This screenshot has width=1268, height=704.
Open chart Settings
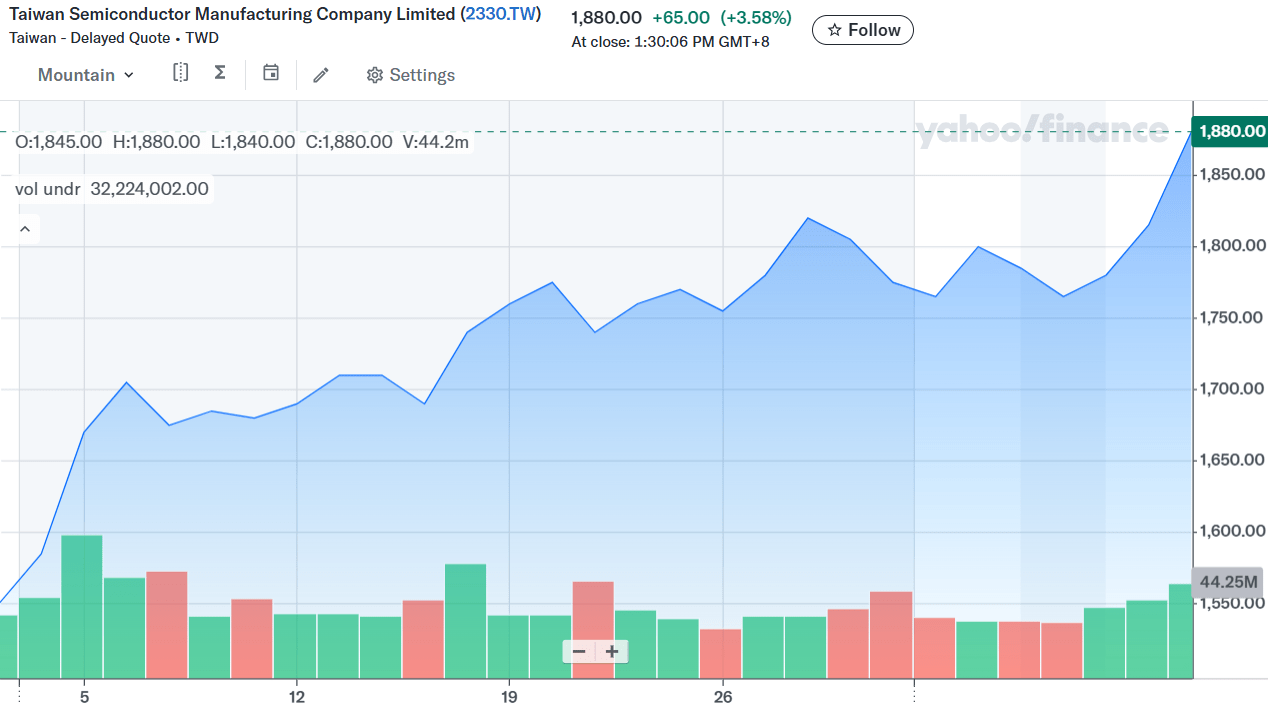[x=410, y=75]
